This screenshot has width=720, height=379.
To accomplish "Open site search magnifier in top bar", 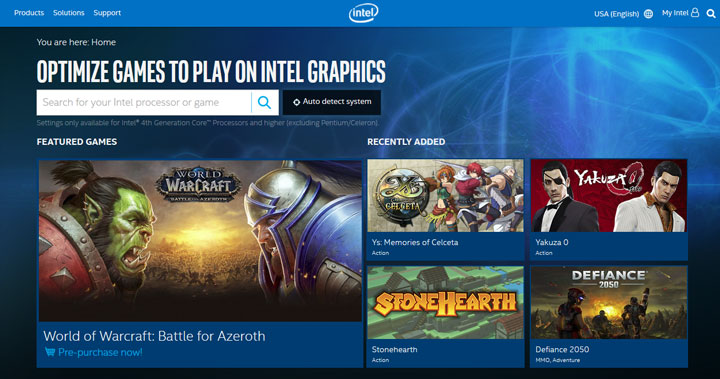I will pyautogui.click(x=711, y=14).
